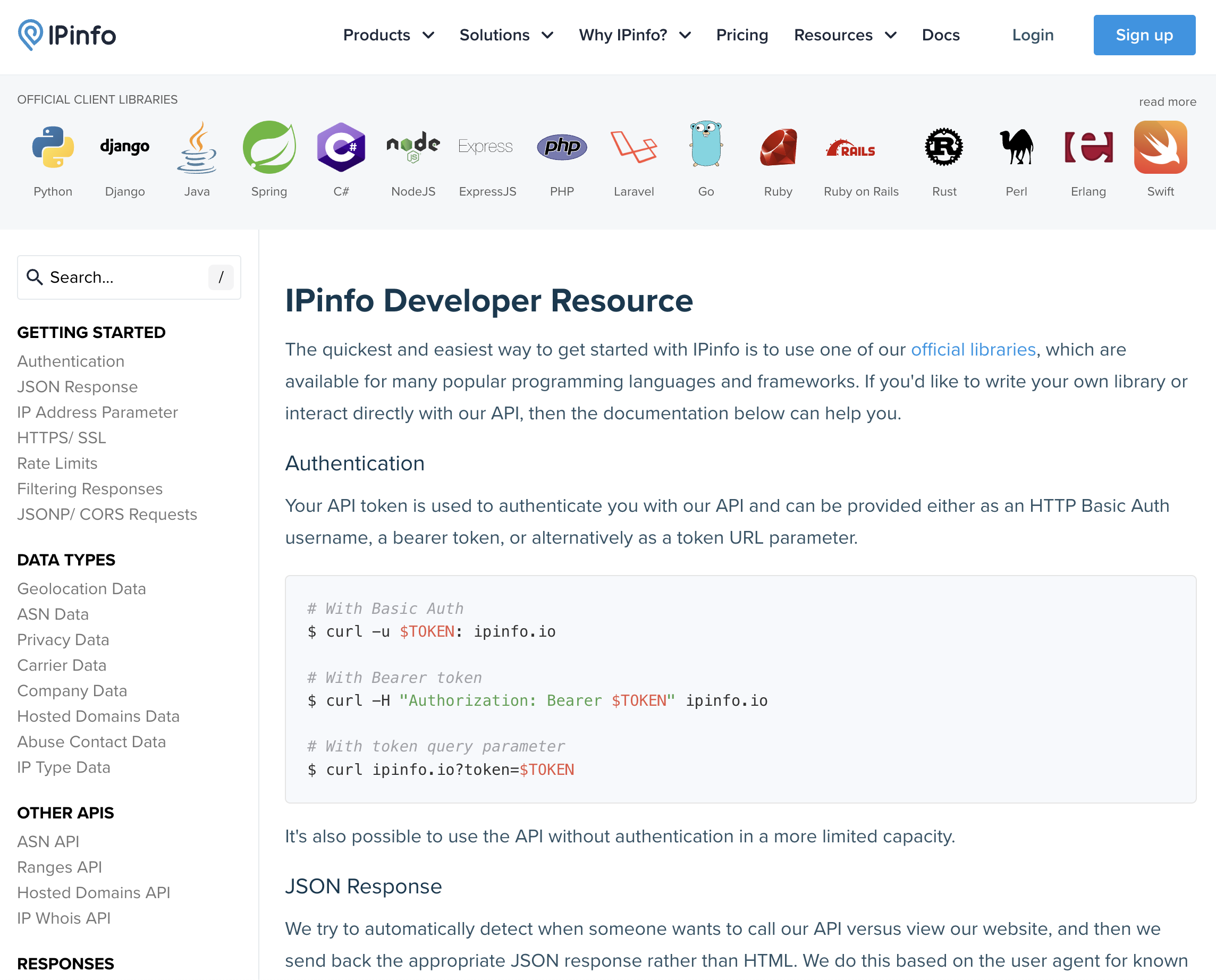
Task: Open the Resources dropdown menu
Action: pyautogui.click(x=845, y=35)
